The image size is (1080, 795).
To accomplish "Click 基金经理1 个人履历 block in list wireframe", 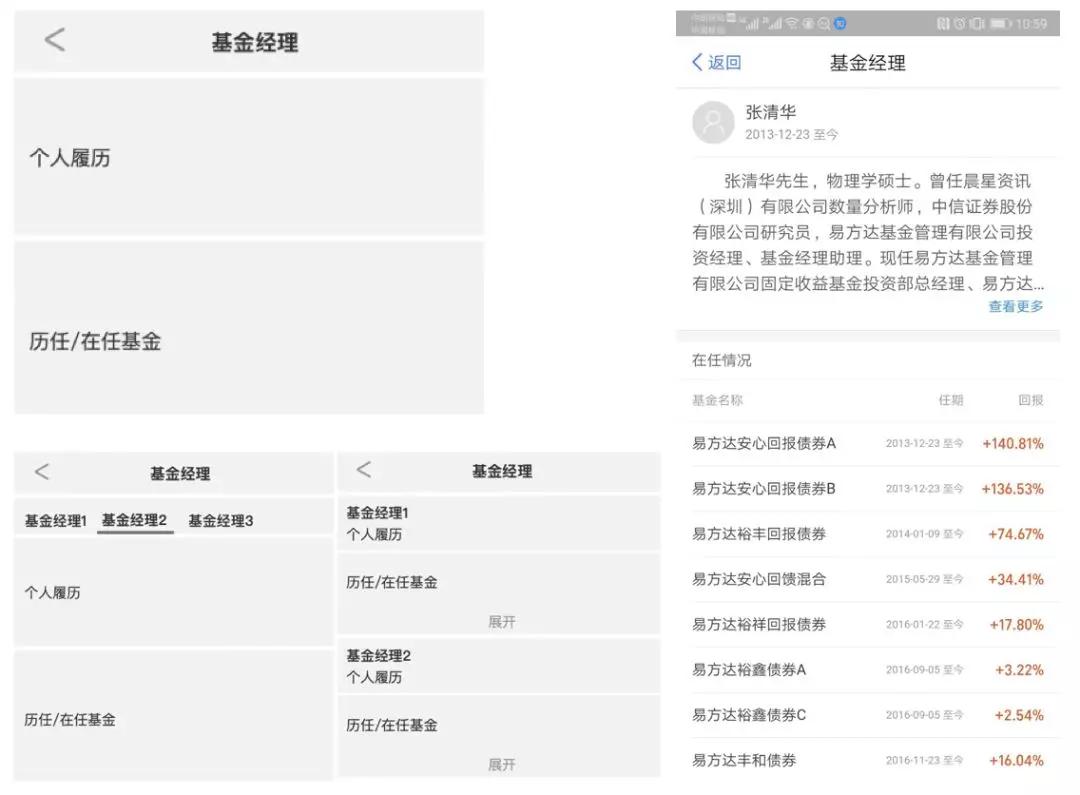I will click(499, 523).
